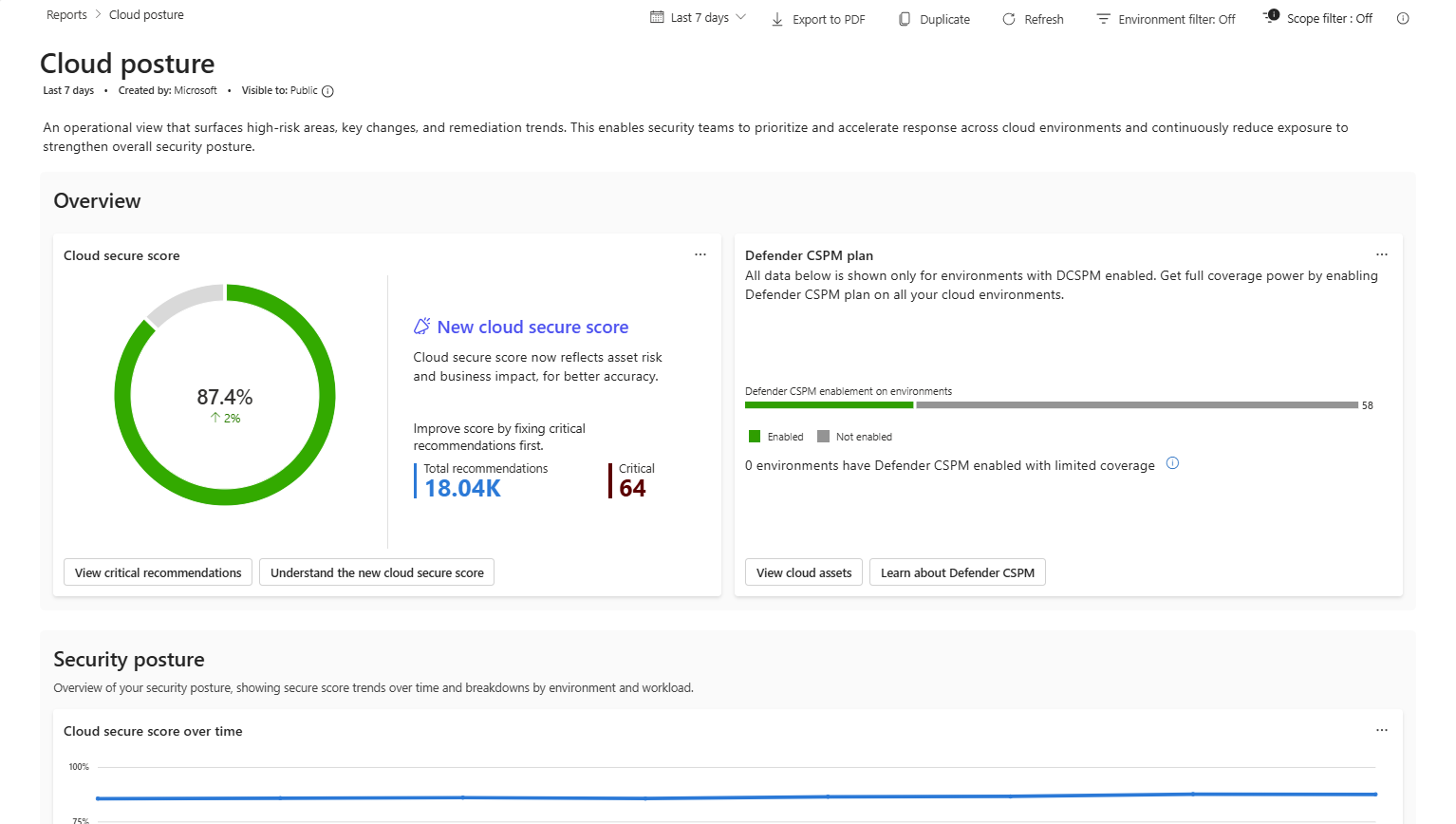Screen dimensions: 1456x824
Task: Open the Reports breadcrumb link
Action: click(66, 15)
